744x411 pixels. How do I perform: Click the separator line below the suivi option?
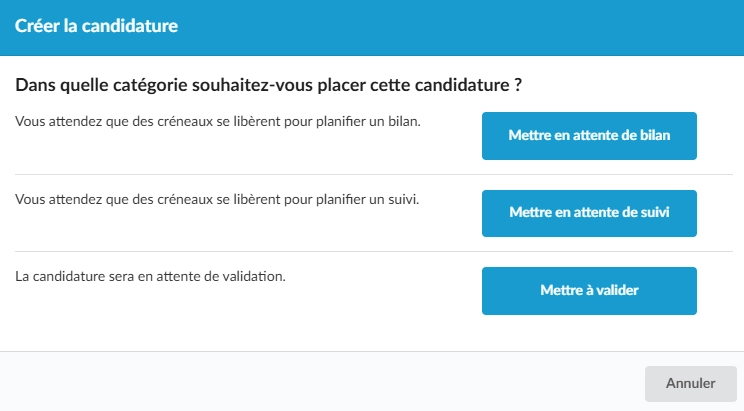[x=374, y=252]
